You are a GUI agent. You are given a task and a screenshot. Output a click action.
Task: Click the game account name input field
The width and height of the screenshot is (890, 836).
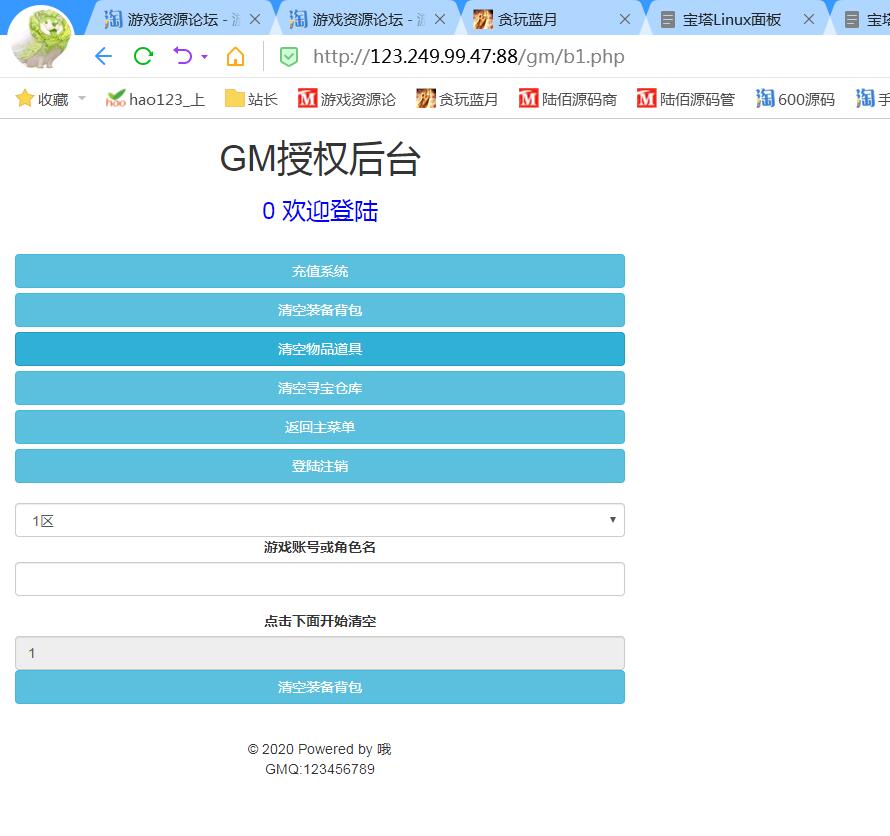[320, 579]
